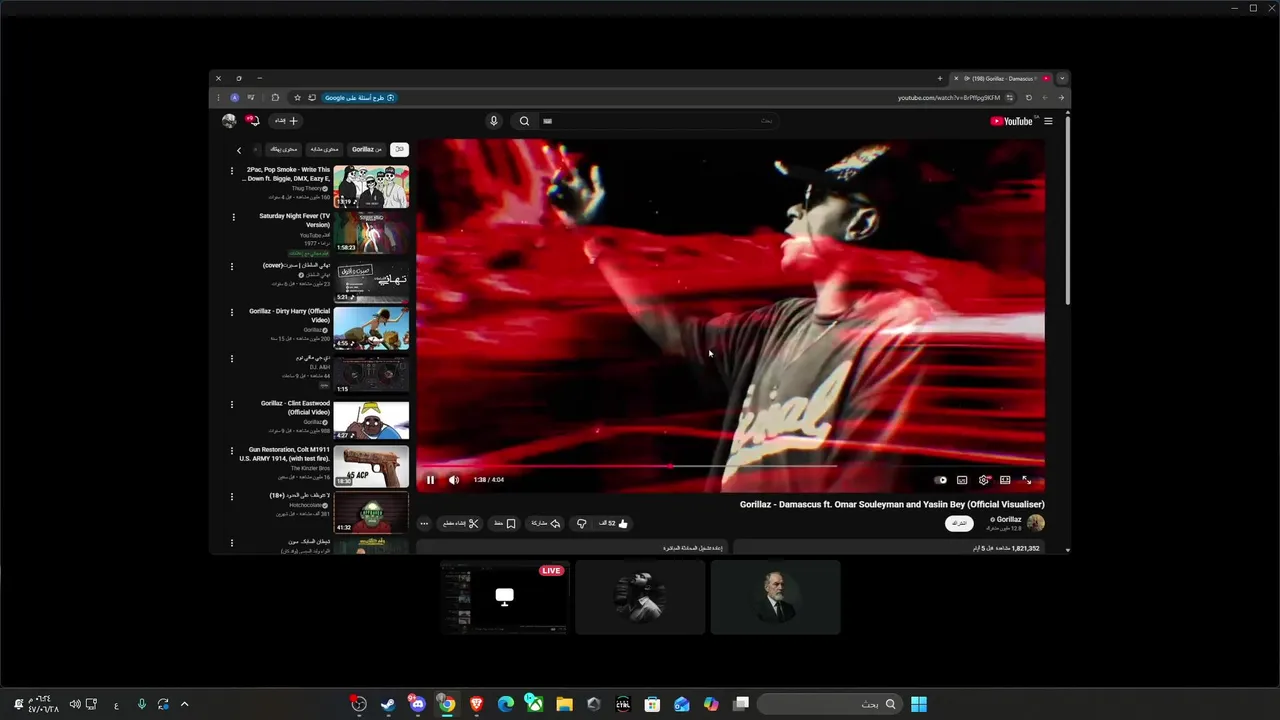Pause the playing video
The height and width of the screenshot is (720, 1280).
coord(431,480)
